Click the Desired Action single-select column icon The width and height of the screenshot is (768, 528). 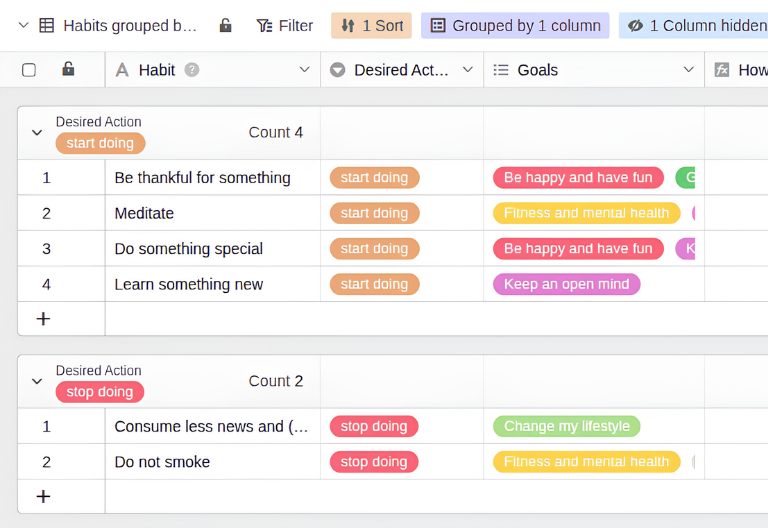[337, 70]
